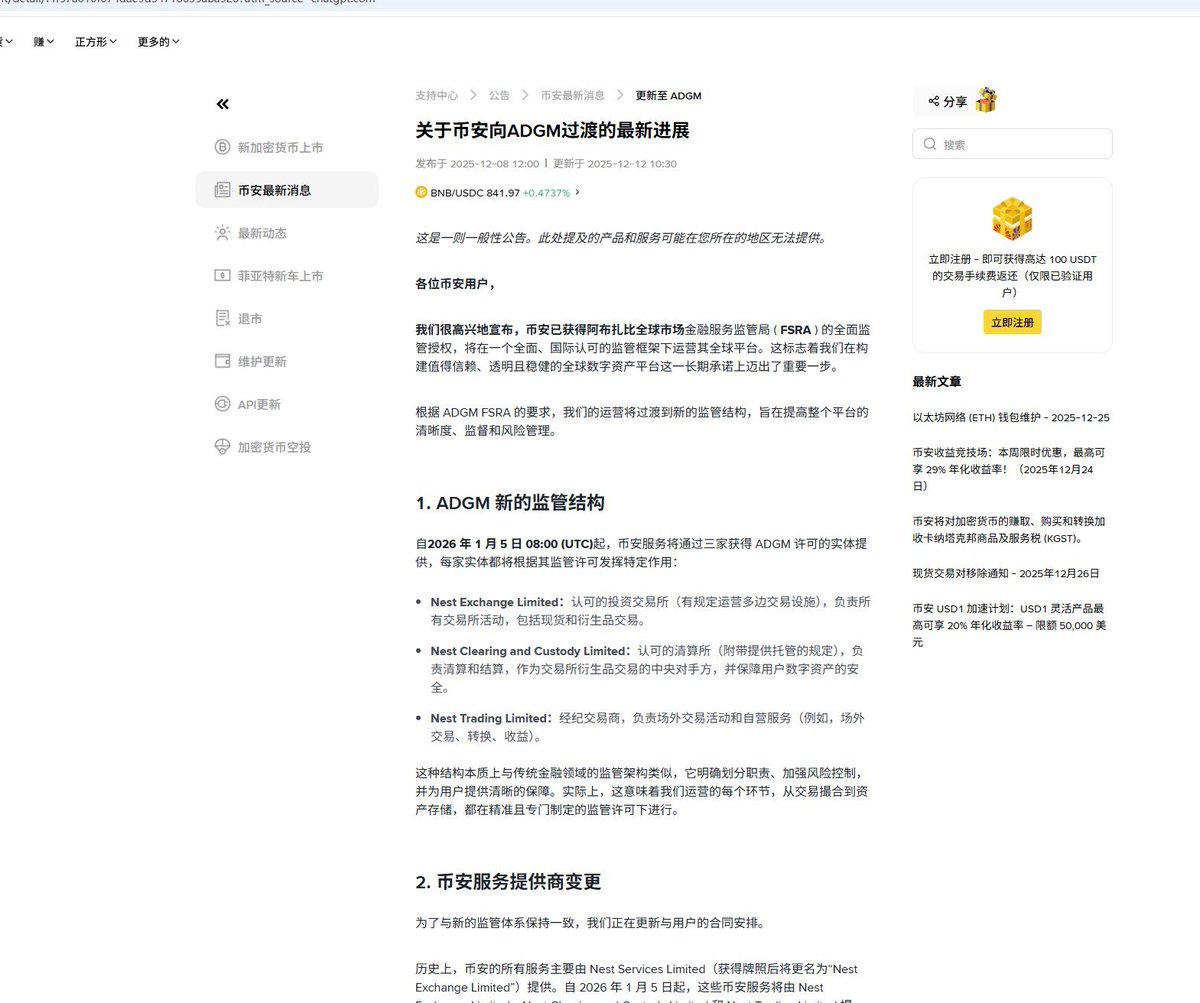Expand the 更多的 top navigation dropdown
Viewport: 1200px width, 1003px height.
(x=159, y=42)
